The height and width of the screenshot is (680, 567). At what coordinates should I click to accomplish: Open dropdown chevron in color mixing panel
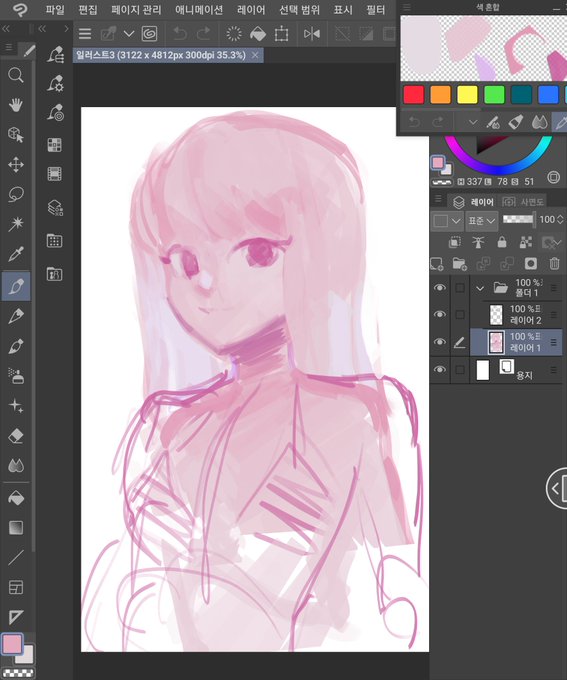click(x=473, y=123)
